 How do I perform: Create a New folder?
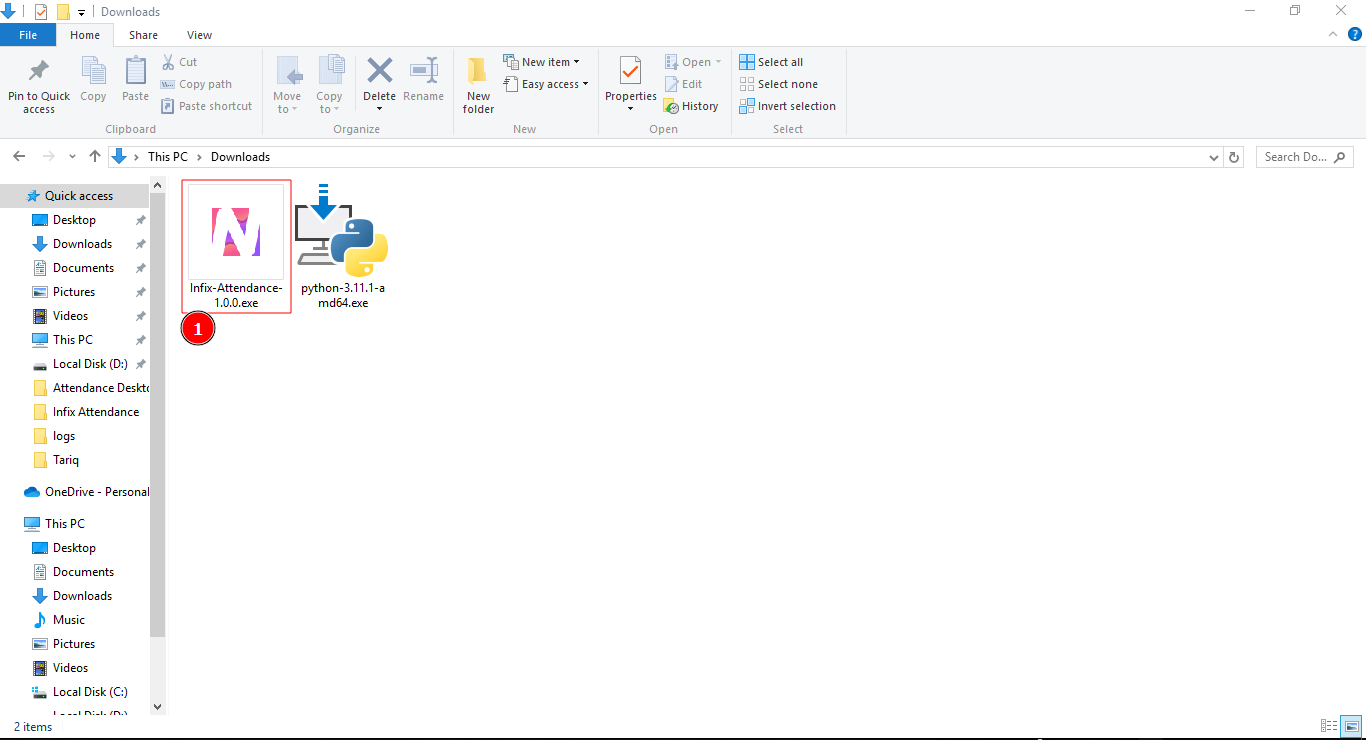478,85
